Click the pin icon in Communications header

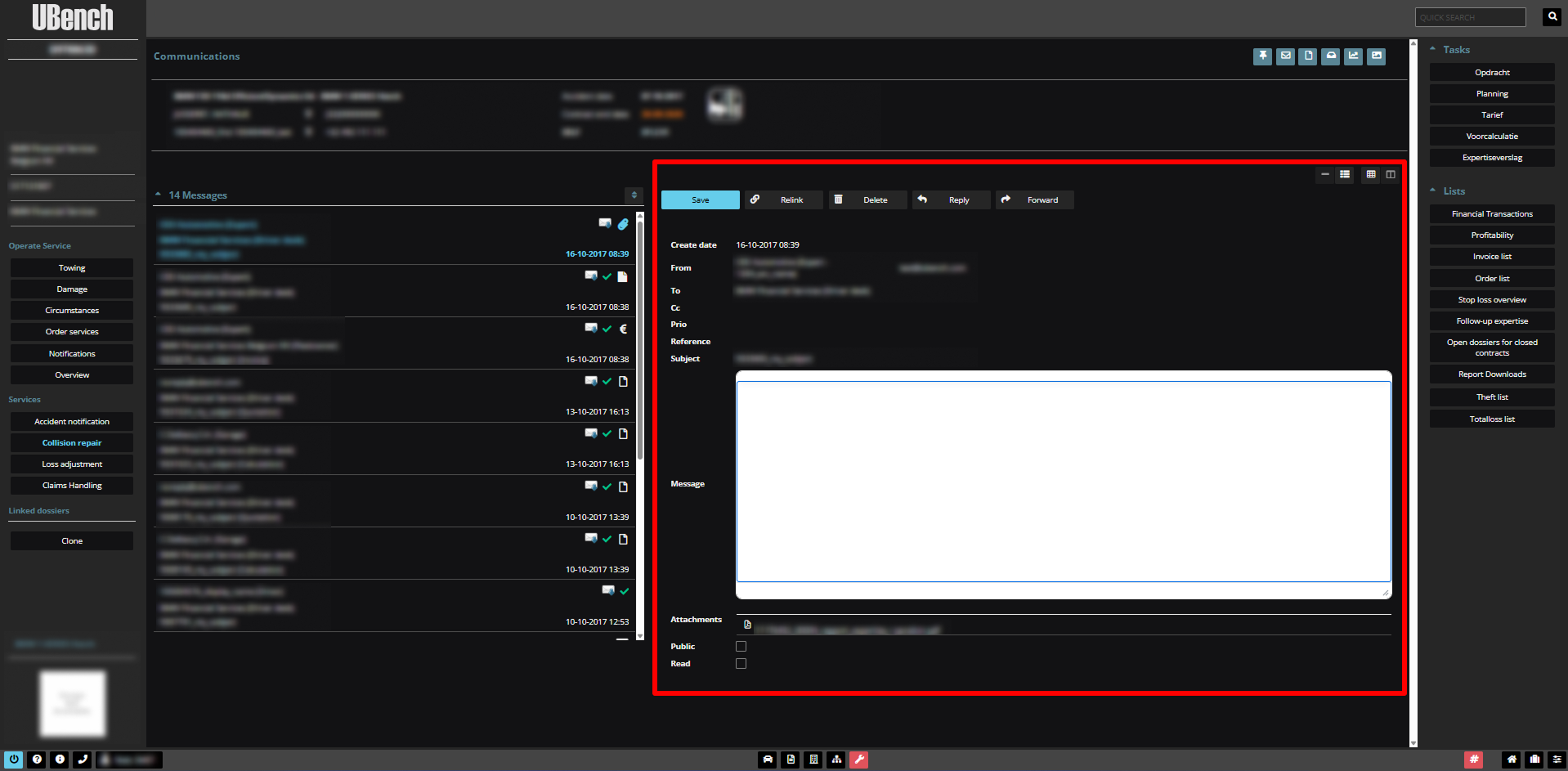1262,56
